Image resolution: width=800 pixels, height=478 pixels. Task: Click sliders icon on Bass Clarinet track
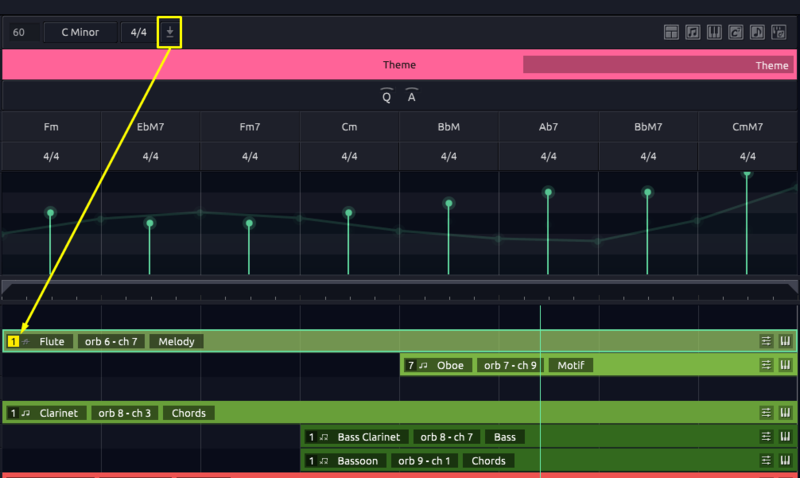point(766,437)
